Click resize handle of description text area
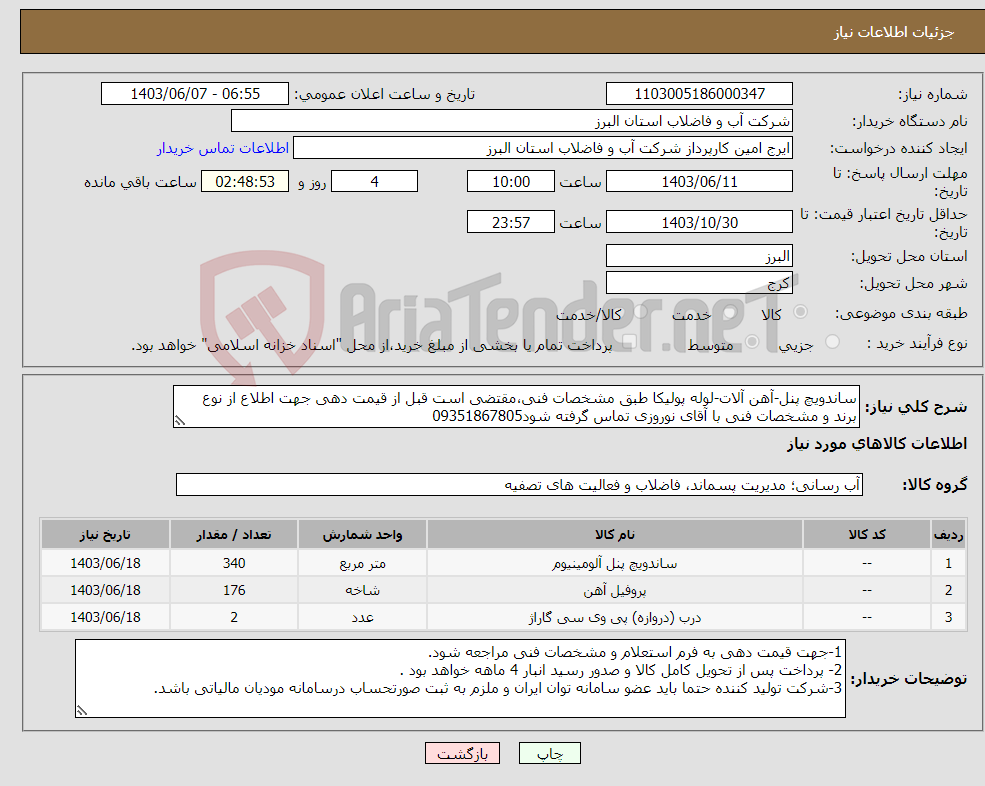 (x=180, y=421)
